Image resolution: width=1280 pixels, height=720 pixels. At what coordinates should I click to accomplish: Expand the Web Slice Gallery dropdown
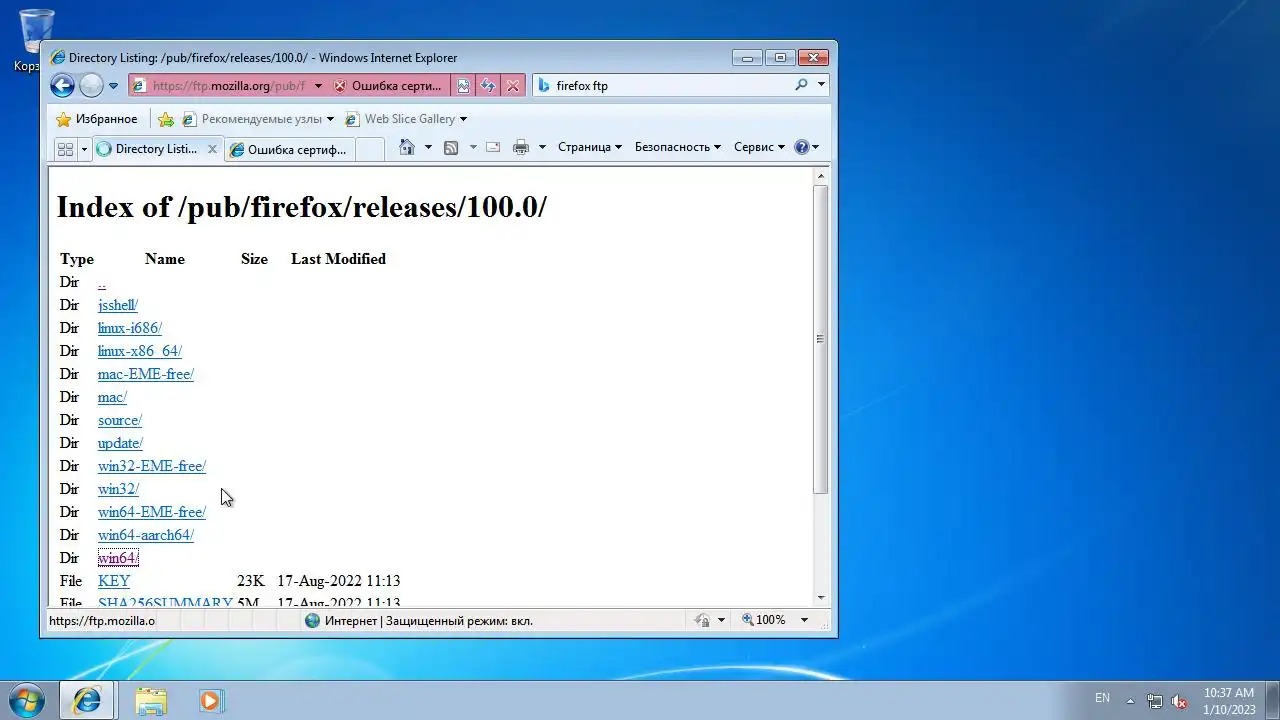coord(463,119)
